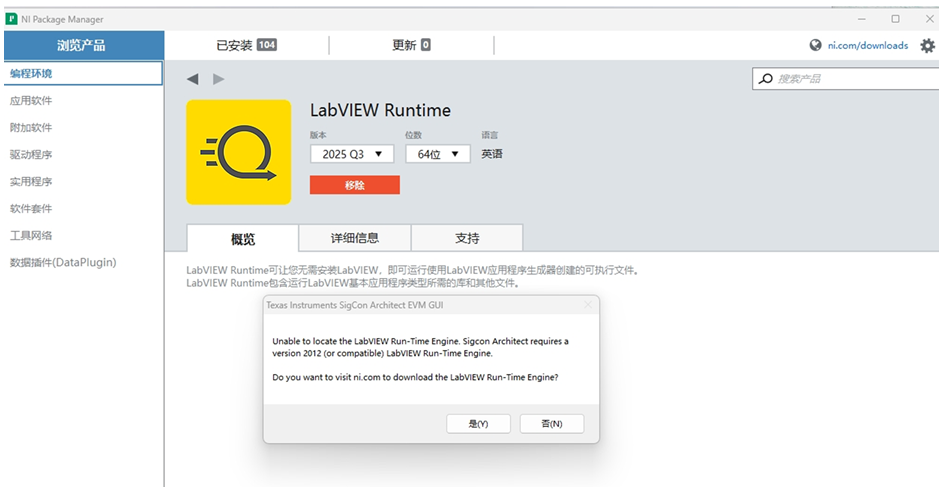
Task: Close the SigCon Architect EVM GUI dialog
Action: coord(588,305)
